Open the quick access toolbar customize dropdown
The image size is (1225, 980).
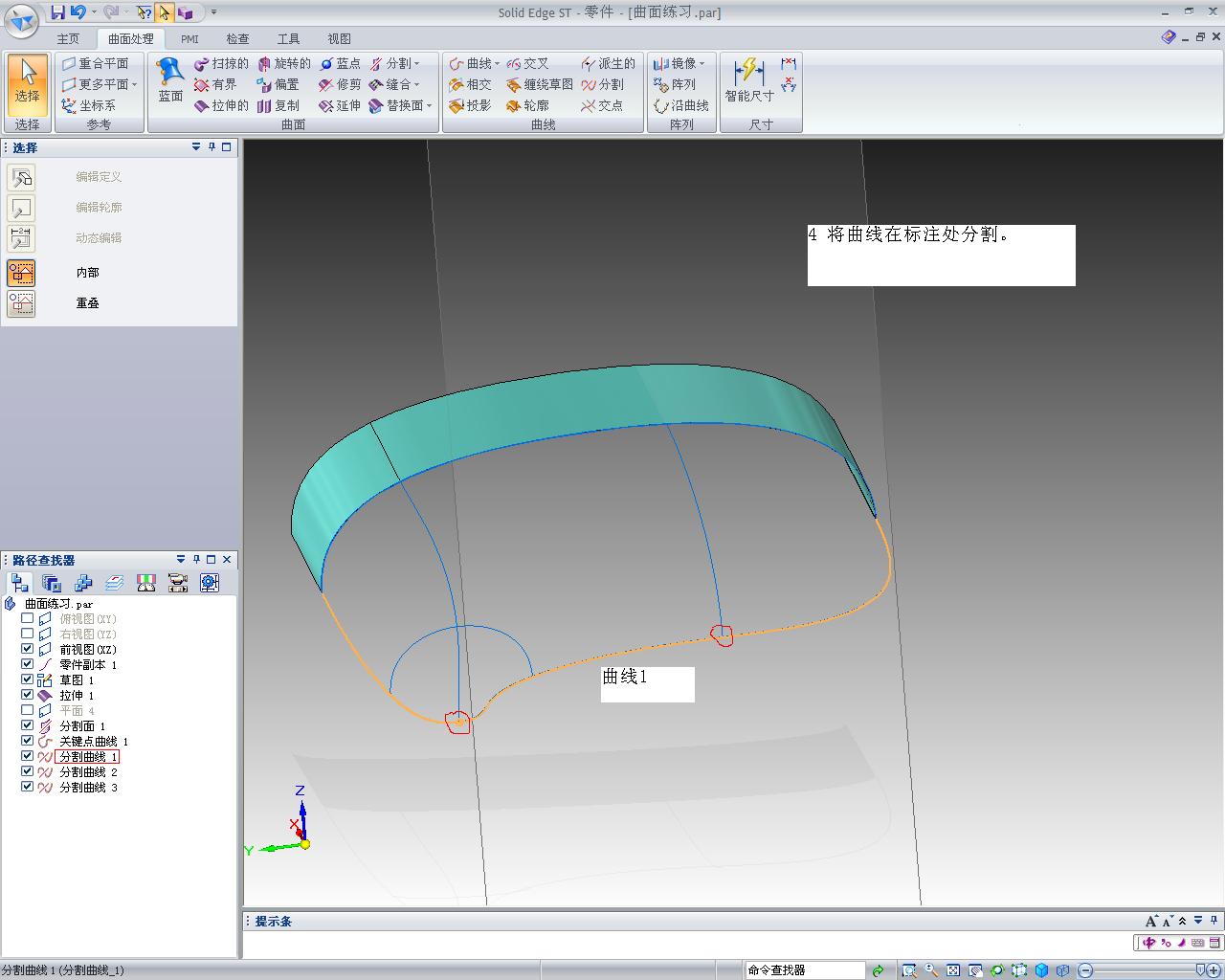click(213, 12)
